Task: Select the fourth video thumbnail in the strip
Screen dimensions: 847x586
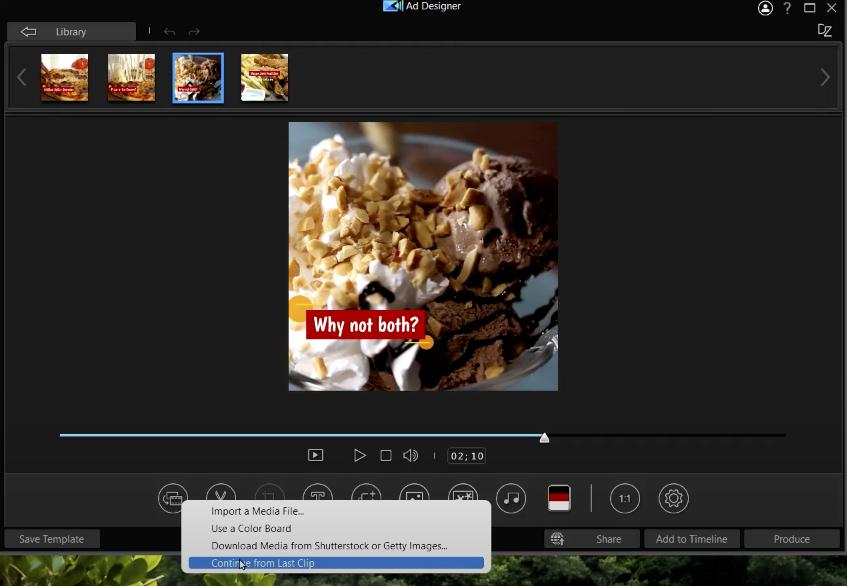Action: (264, 77)
